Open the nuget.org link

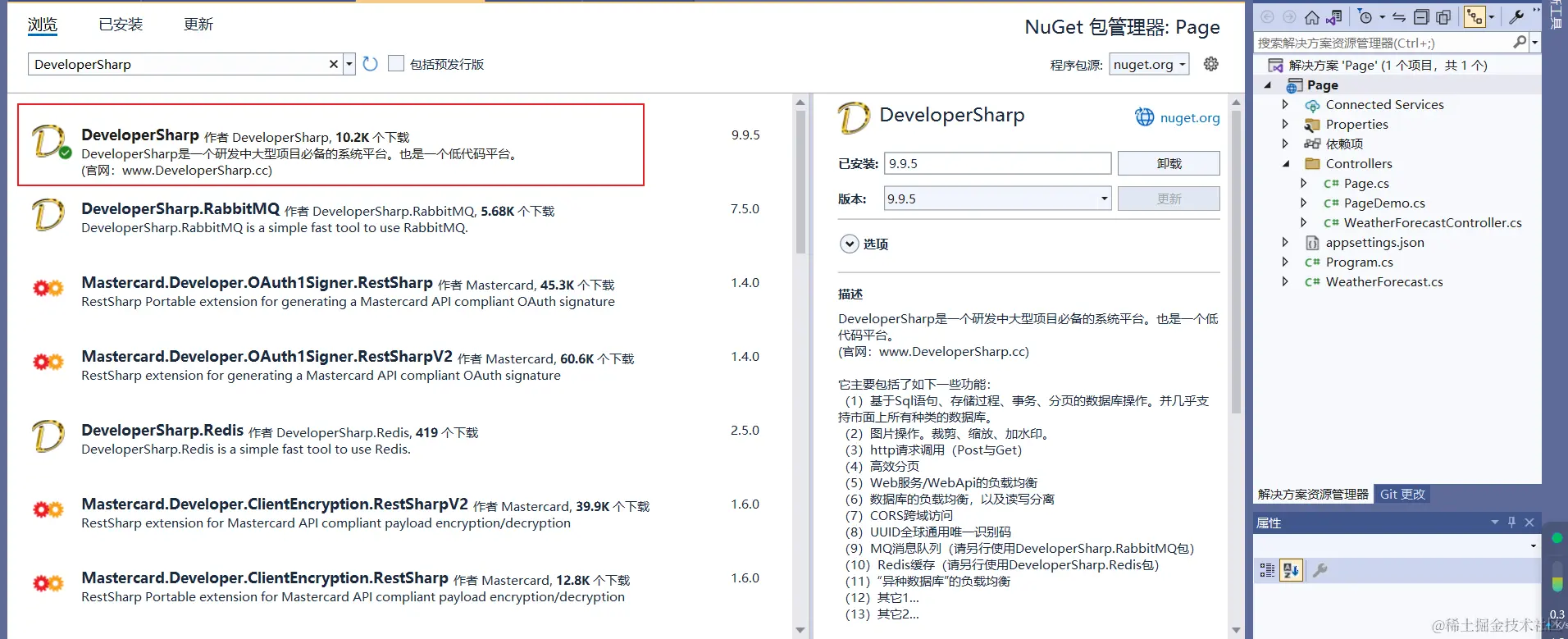tap(1190, 117)
